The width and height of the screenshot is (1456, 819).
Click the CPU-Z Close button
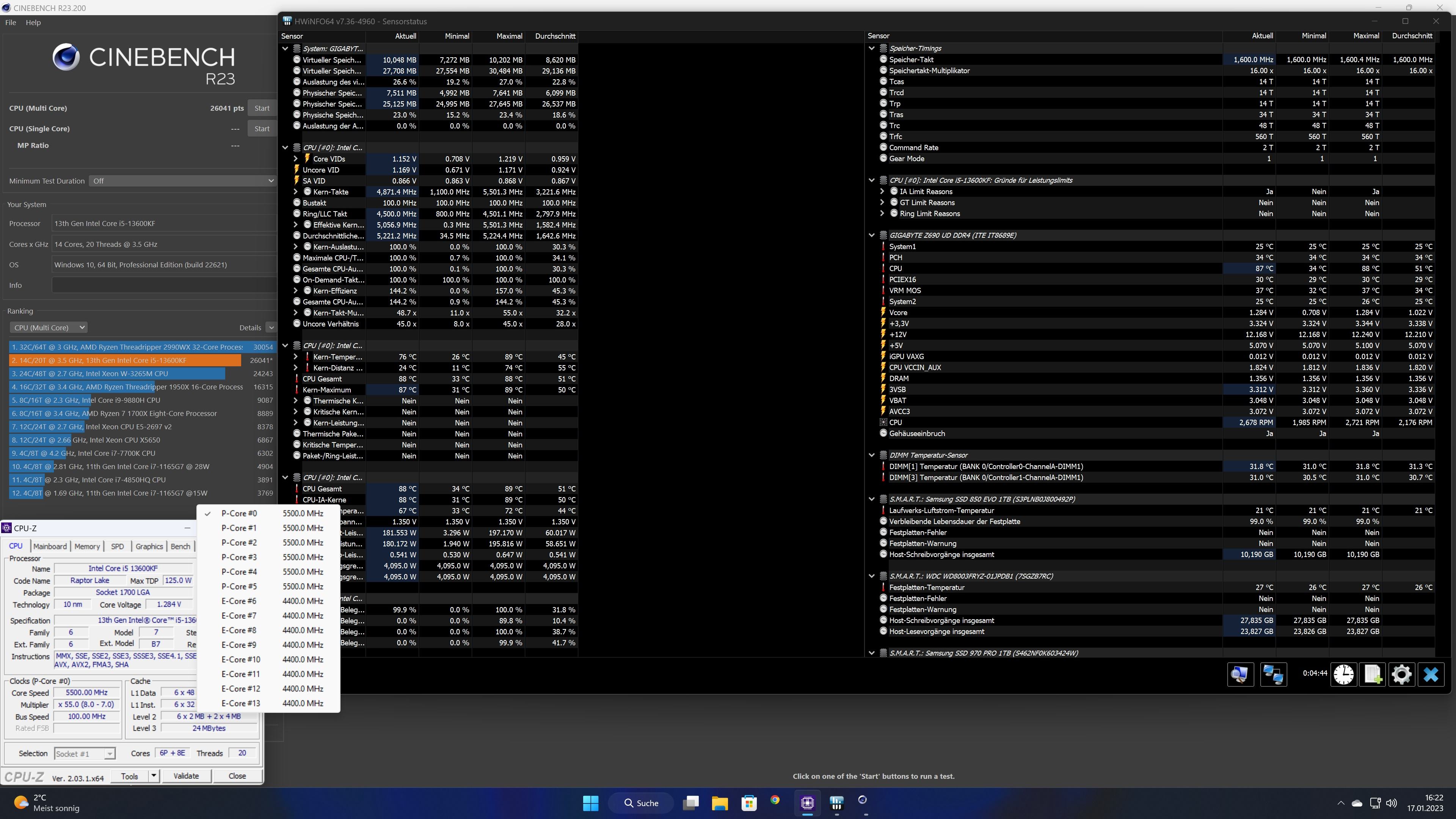click(237, 776)
